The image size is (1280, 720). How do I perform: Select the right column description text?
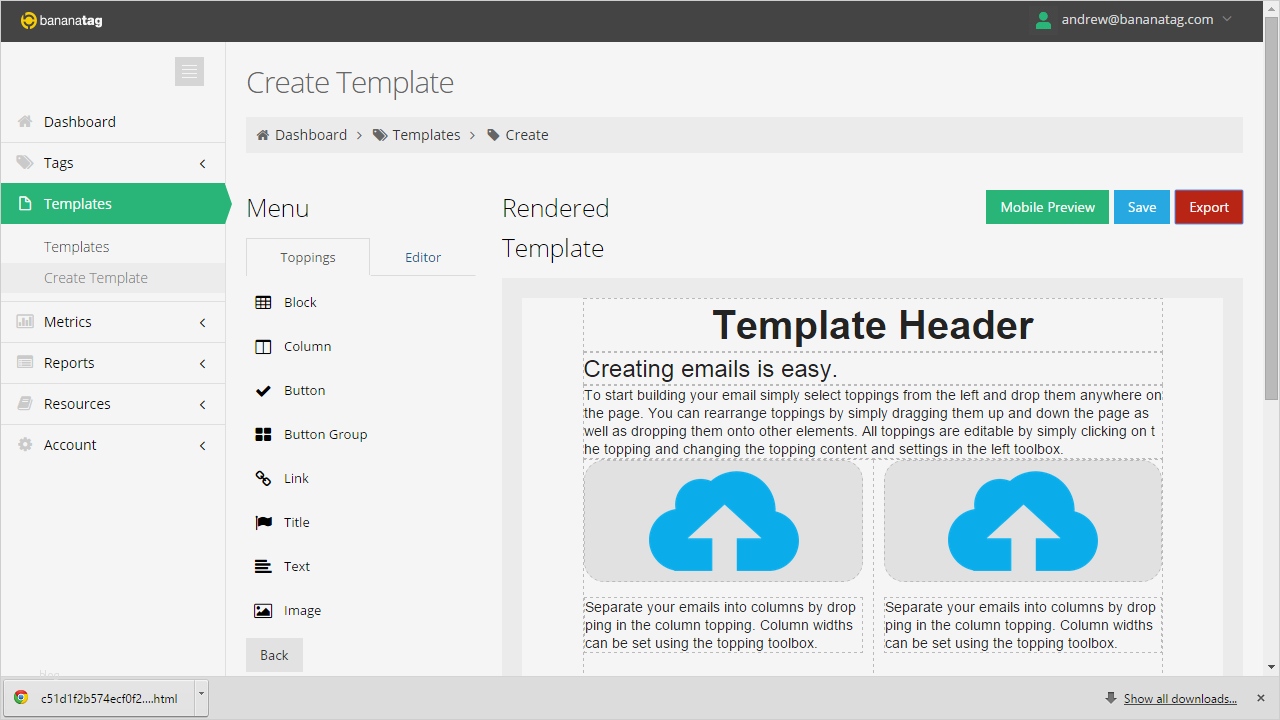click(x=1023, y=625)
